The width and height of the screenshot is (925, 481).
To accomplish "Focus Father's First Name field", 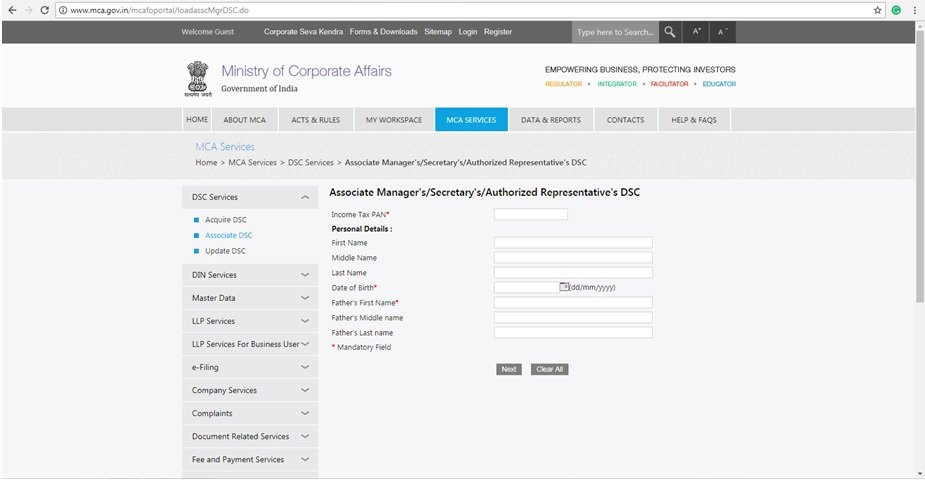I will click(x=573, y=302).
